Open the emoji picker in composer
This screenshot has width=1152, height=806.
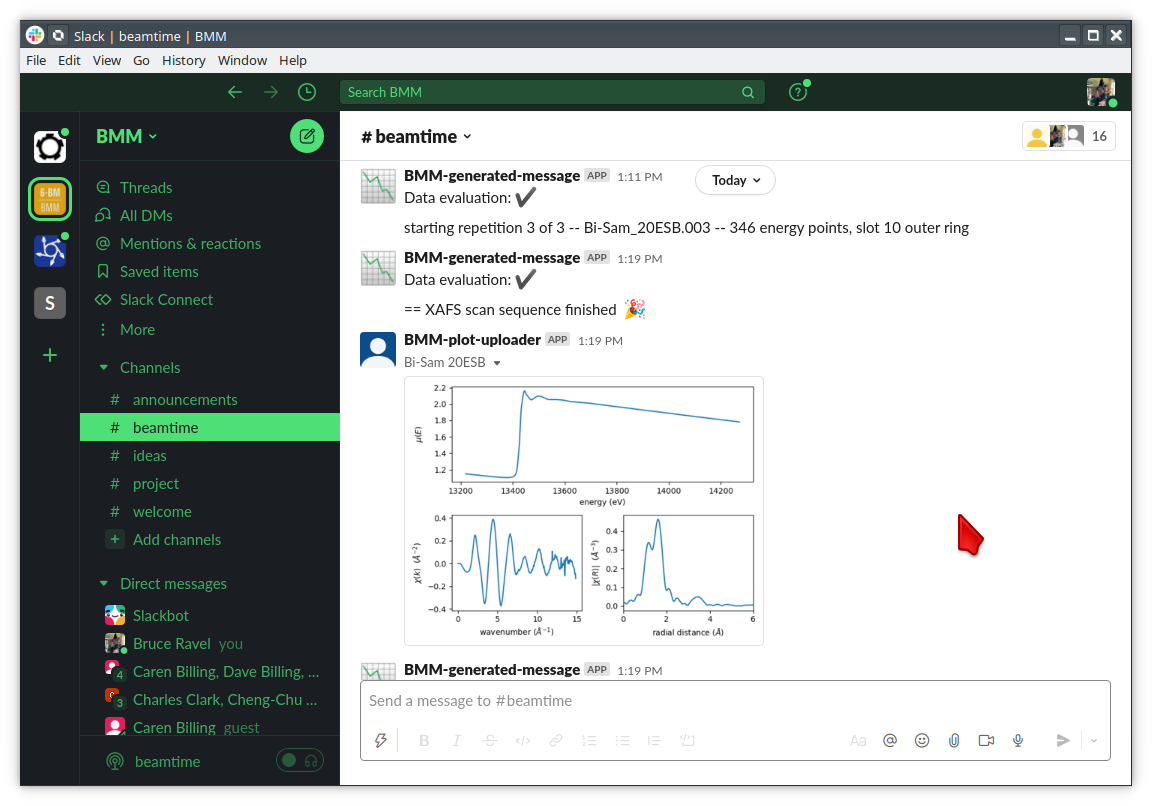(x=922, y=741)
